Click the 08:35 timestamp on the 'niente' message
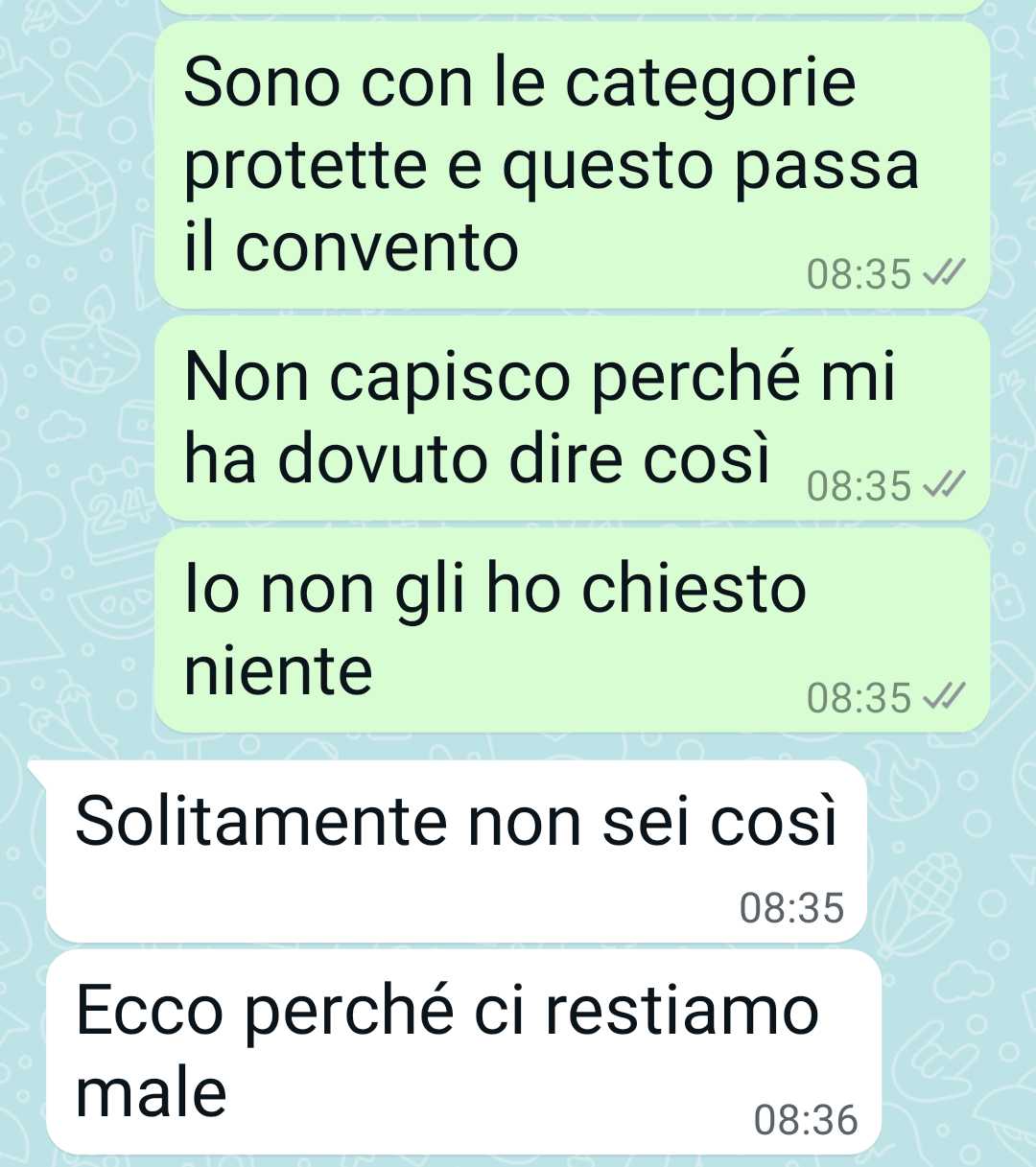The image size is (1036, 1167). click(859, 697)
